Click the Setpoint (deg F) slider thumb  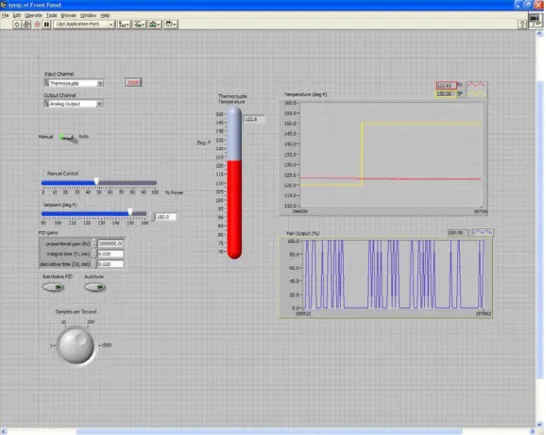(130, 212)
